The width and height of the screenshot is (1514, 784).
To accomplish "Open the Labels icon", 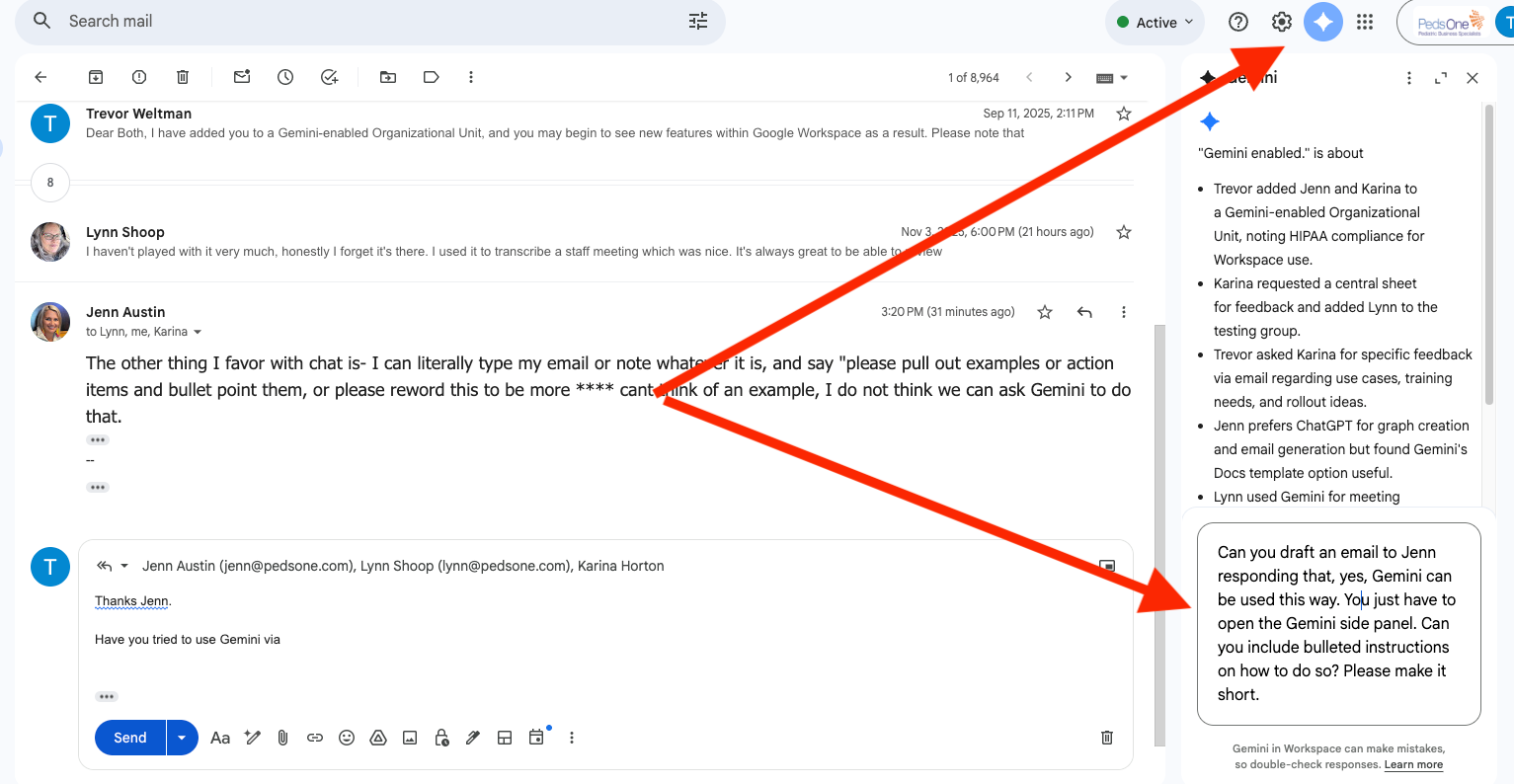I will tap(432, 77).
